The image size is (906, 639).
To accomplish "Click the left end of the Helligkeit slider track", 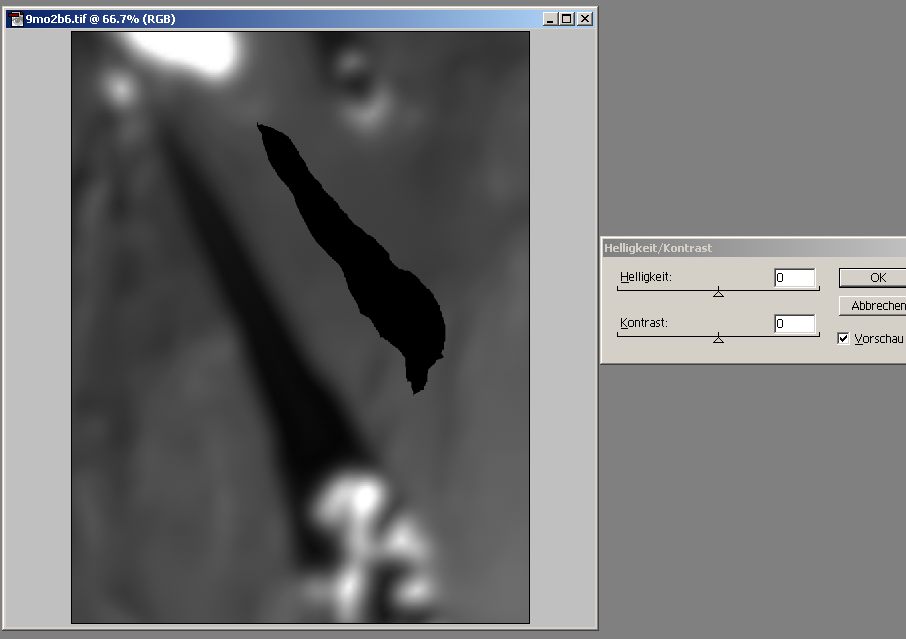I will (x=620, y=289).
